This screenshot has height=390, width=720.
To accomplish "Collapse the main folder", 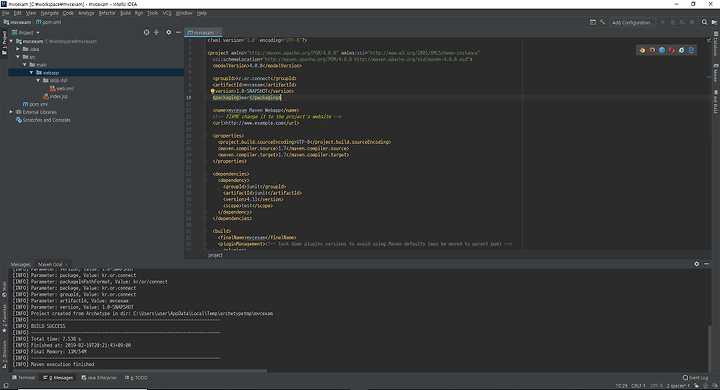I will (x=25, y=65).
